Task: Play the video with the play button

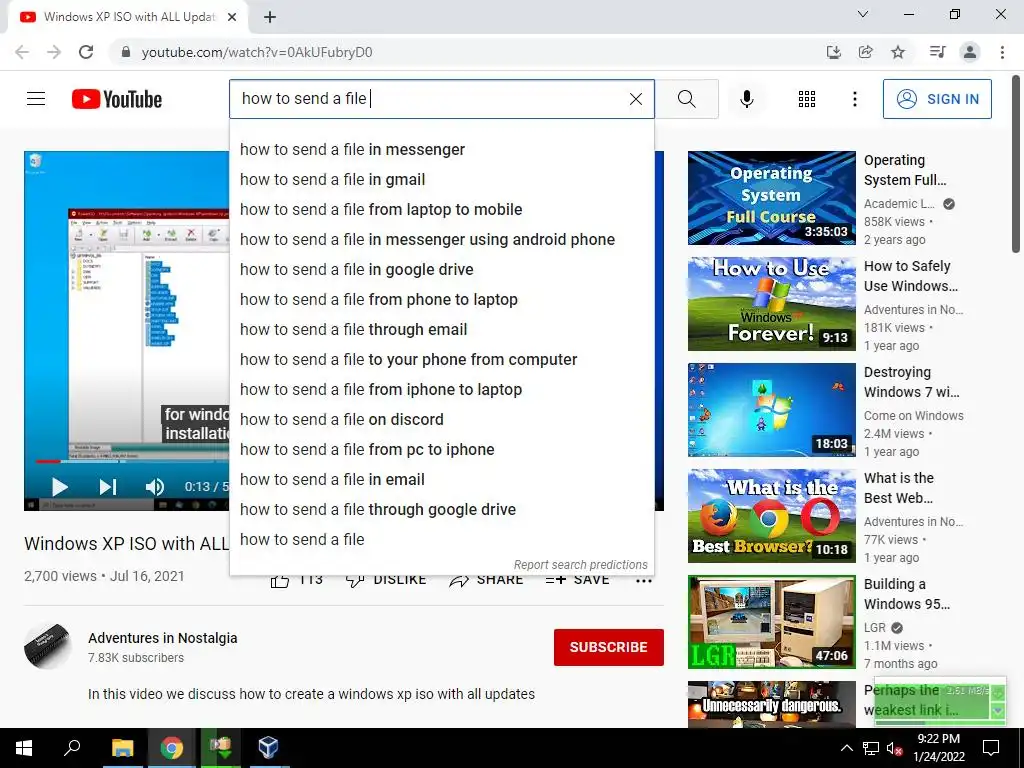Action: [59, 487]
